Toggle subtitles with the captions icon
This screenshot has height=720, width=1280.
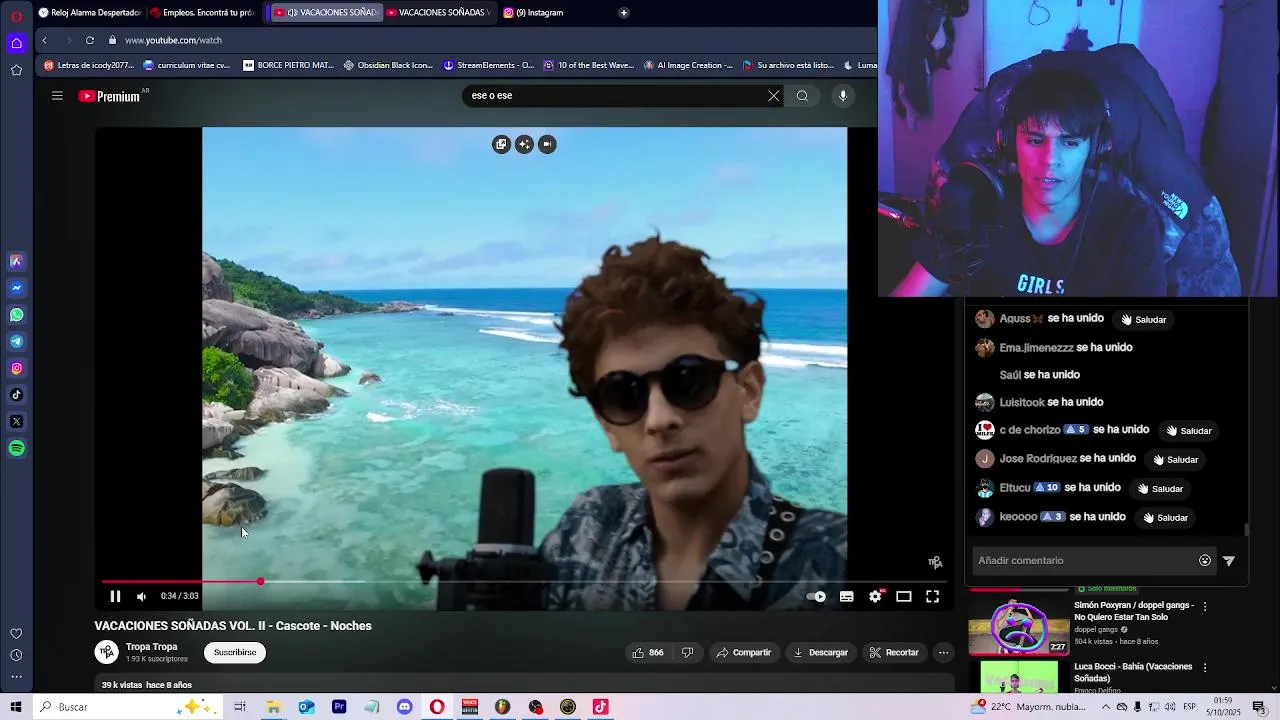click(x=846, y=596)
